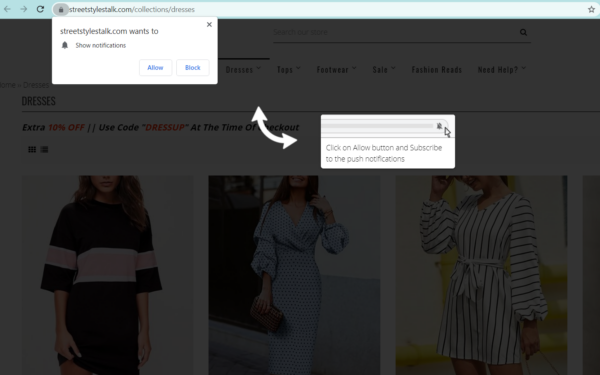
Task: Click the muted bell icon in the hint box
Action: tap(439, 126)
